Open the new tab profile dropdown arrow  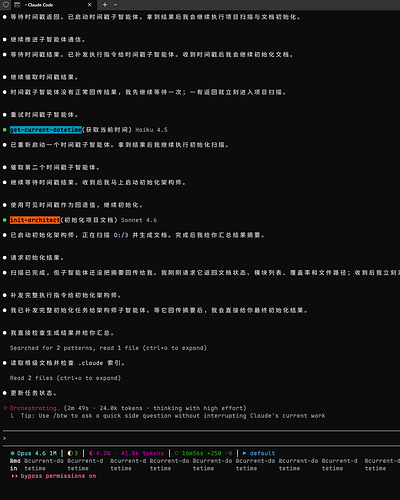click(115, 5)
